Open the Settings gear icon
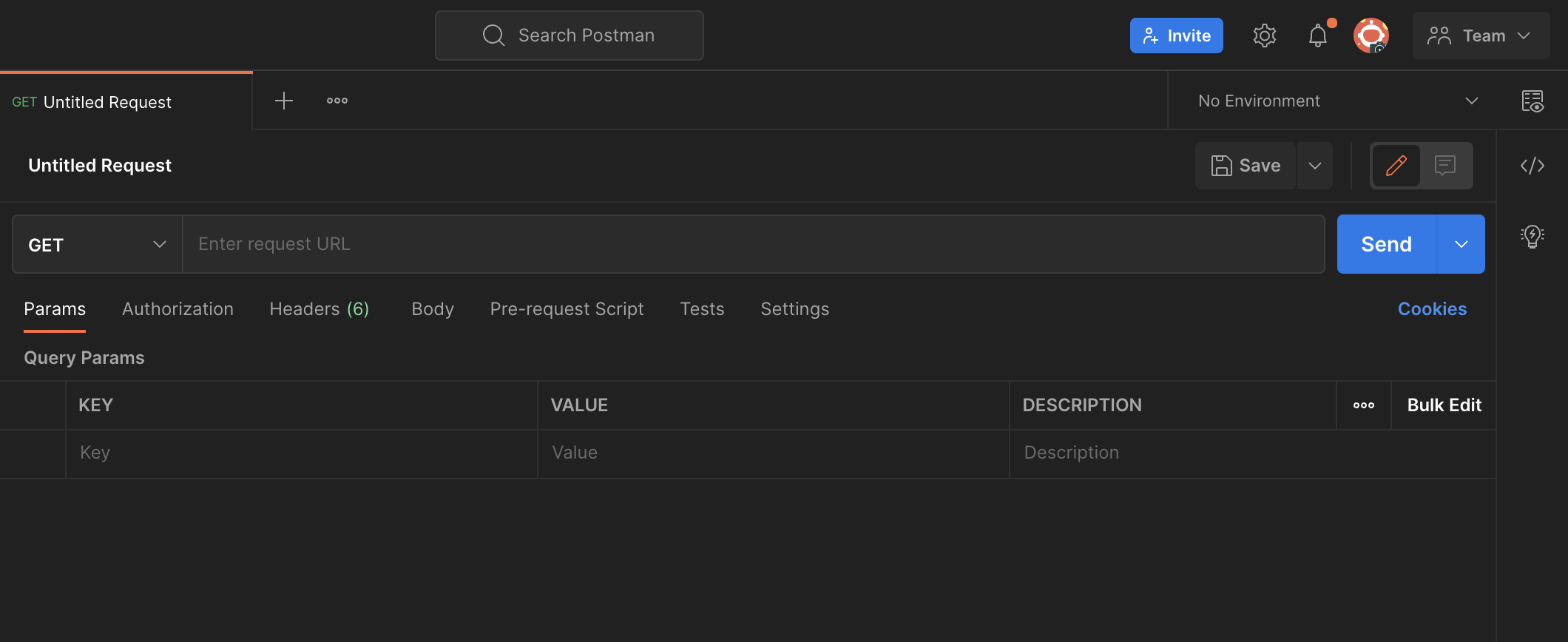 [1264, 36]
